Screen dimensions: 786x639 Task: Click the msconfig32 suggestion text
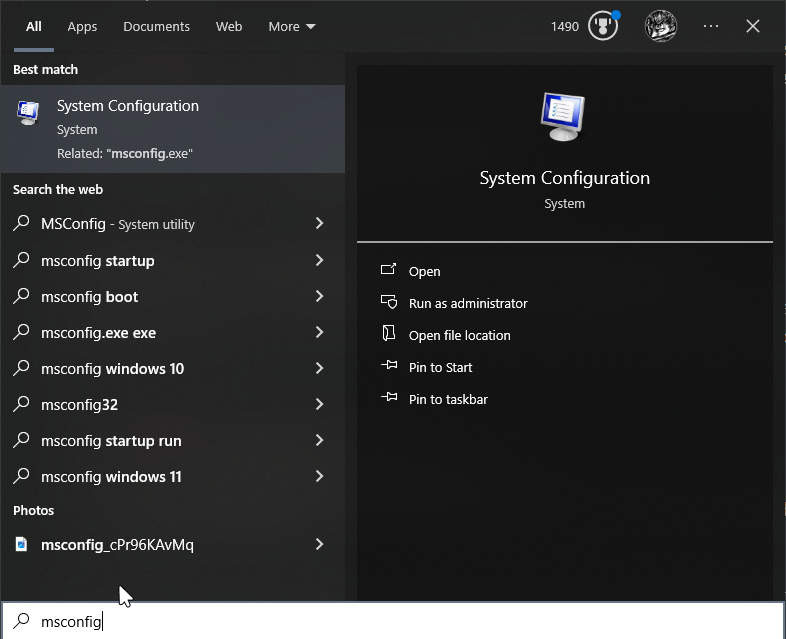point(79,405)
